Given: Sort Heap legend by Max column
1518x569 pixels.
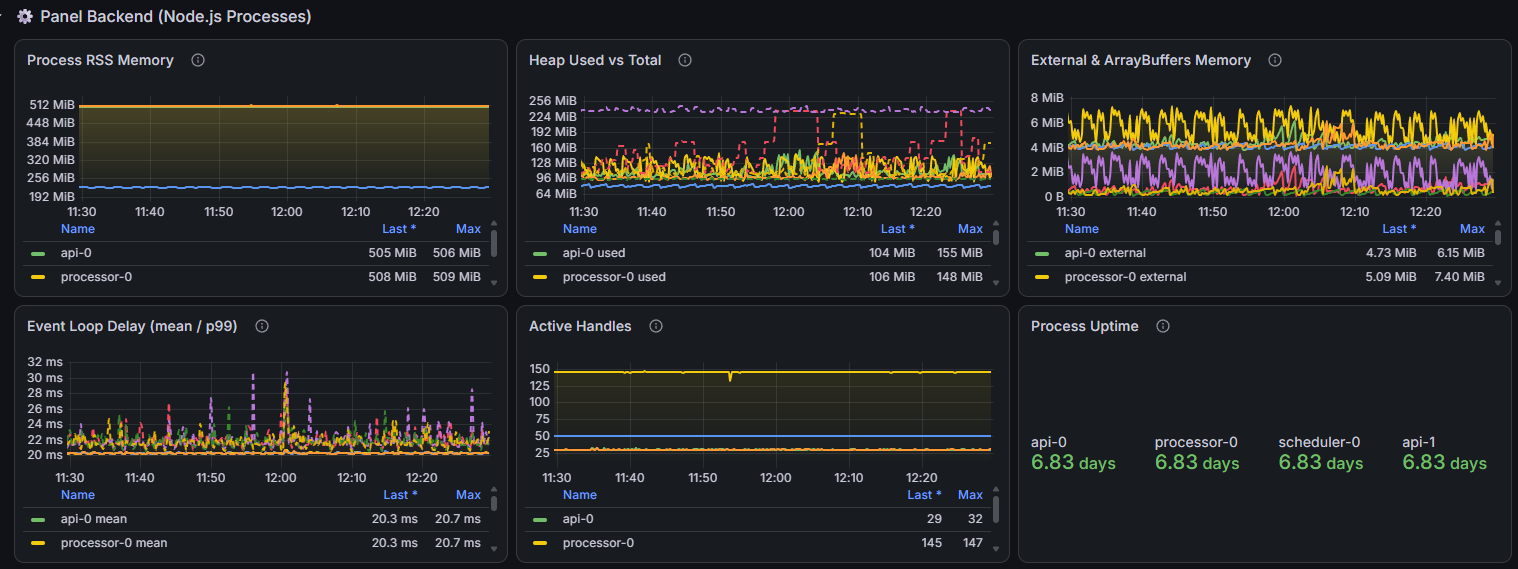Looking at the screenshot, I should [970, 229].
